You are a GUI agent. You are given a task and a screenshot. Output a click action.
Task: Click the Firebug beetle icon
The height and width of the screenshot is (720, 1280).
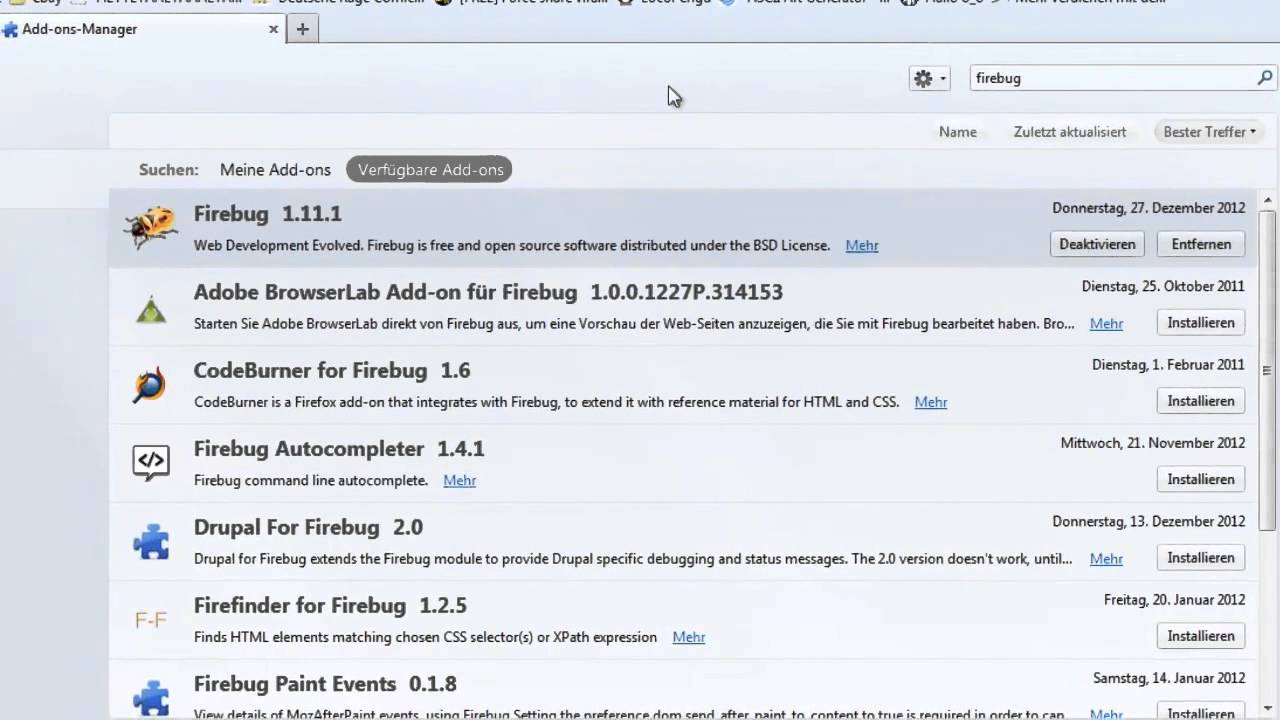(x=151, y=227)
